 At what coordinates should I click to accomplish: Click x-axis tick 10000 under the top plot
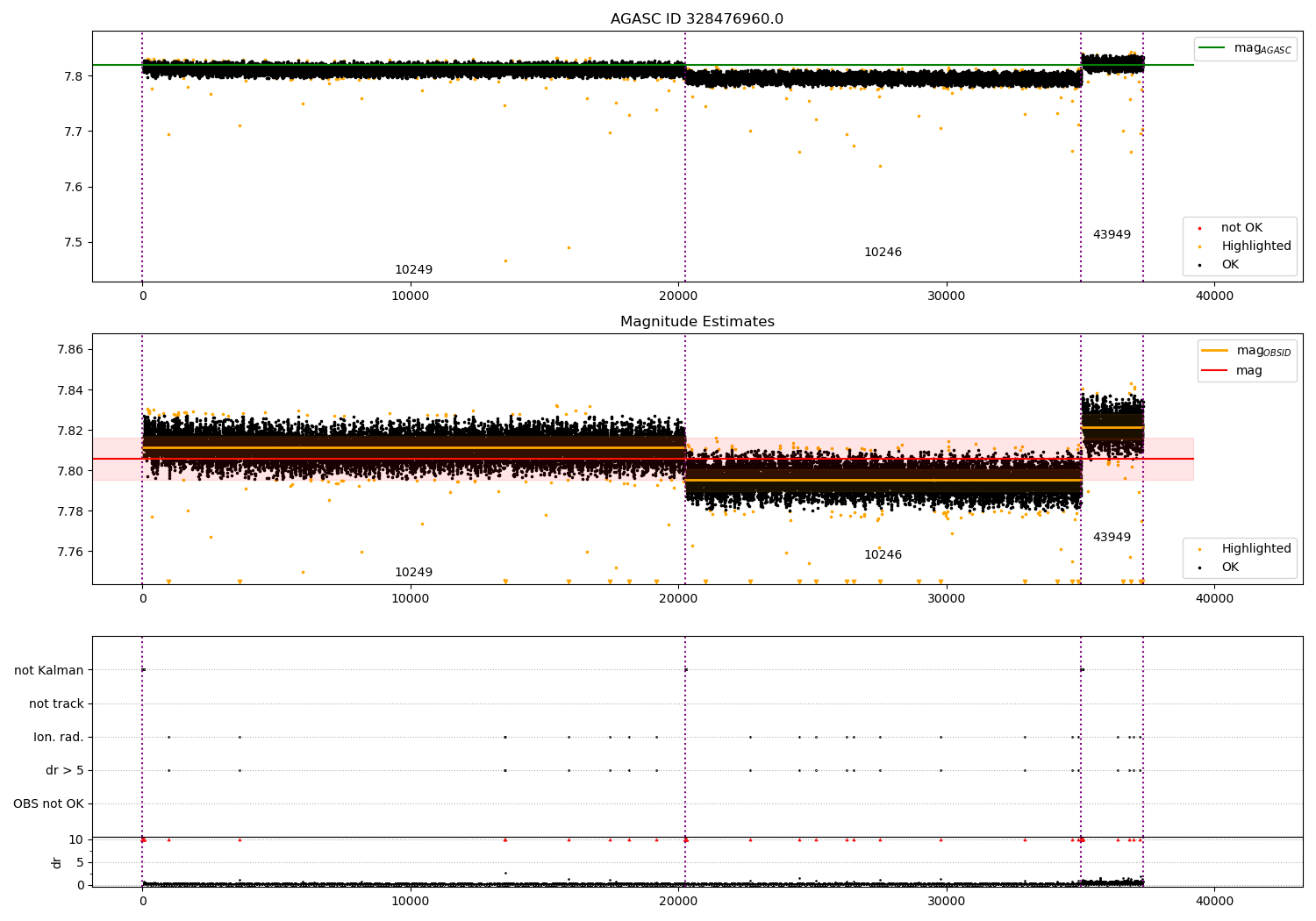[x=411, y=296]
